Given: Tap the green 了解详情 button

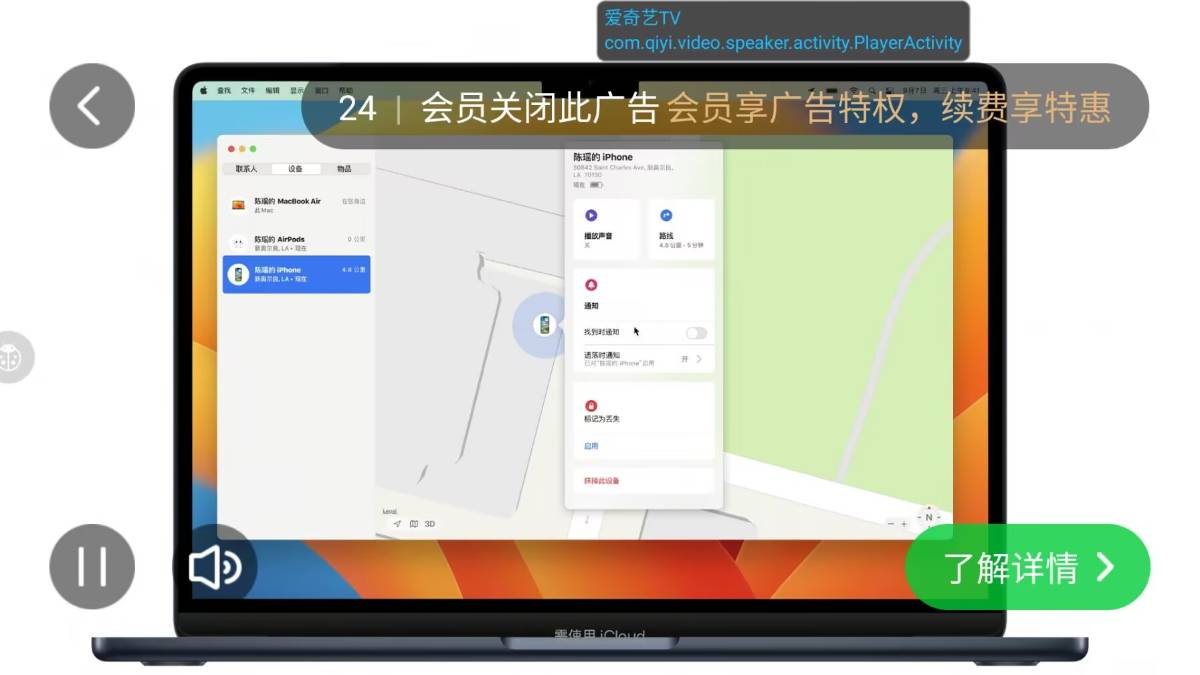Looking at the screenshot, I should tap(1028, 567).
